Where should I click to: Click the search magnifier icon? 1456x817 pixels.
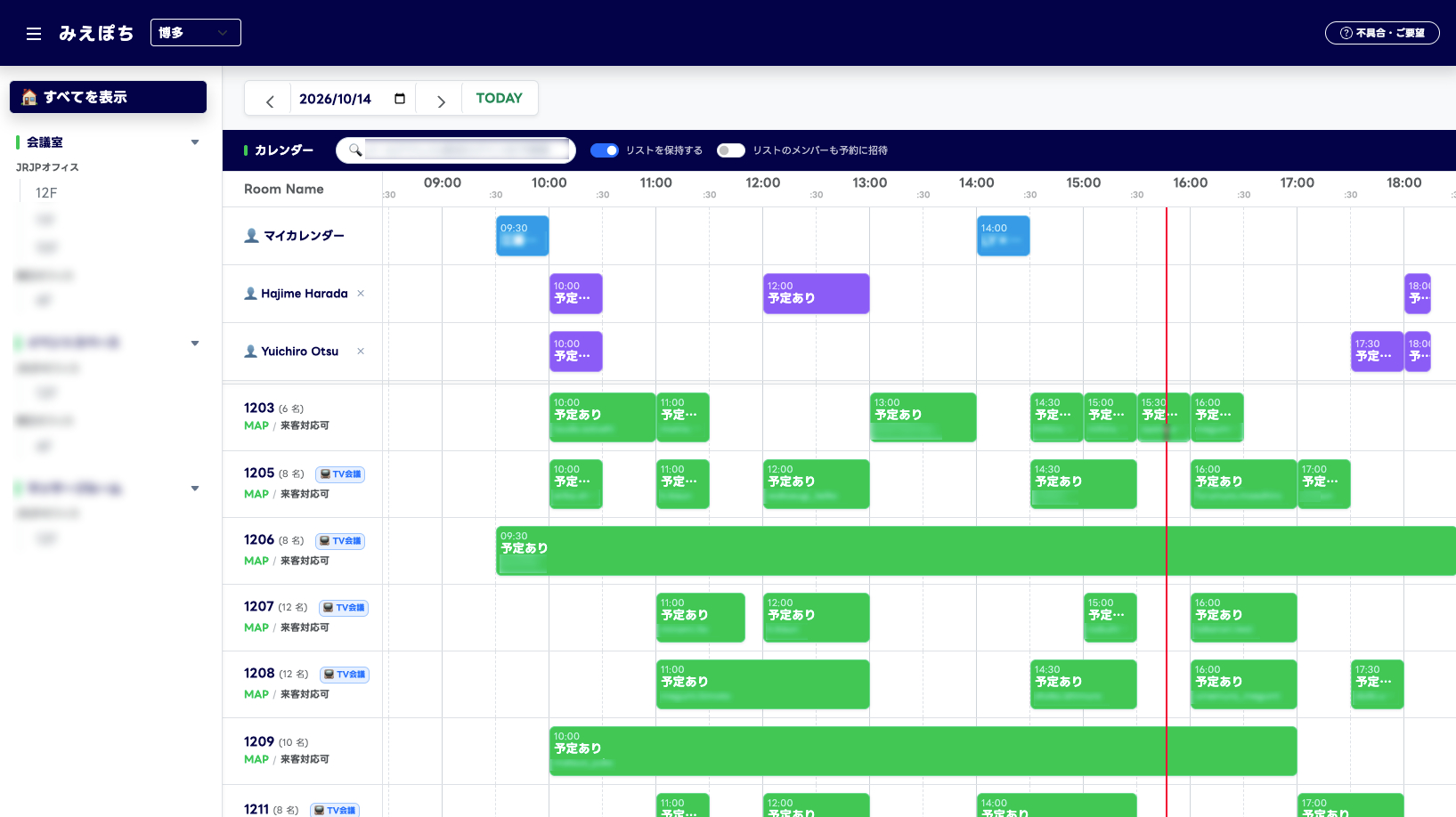(355, 150)
